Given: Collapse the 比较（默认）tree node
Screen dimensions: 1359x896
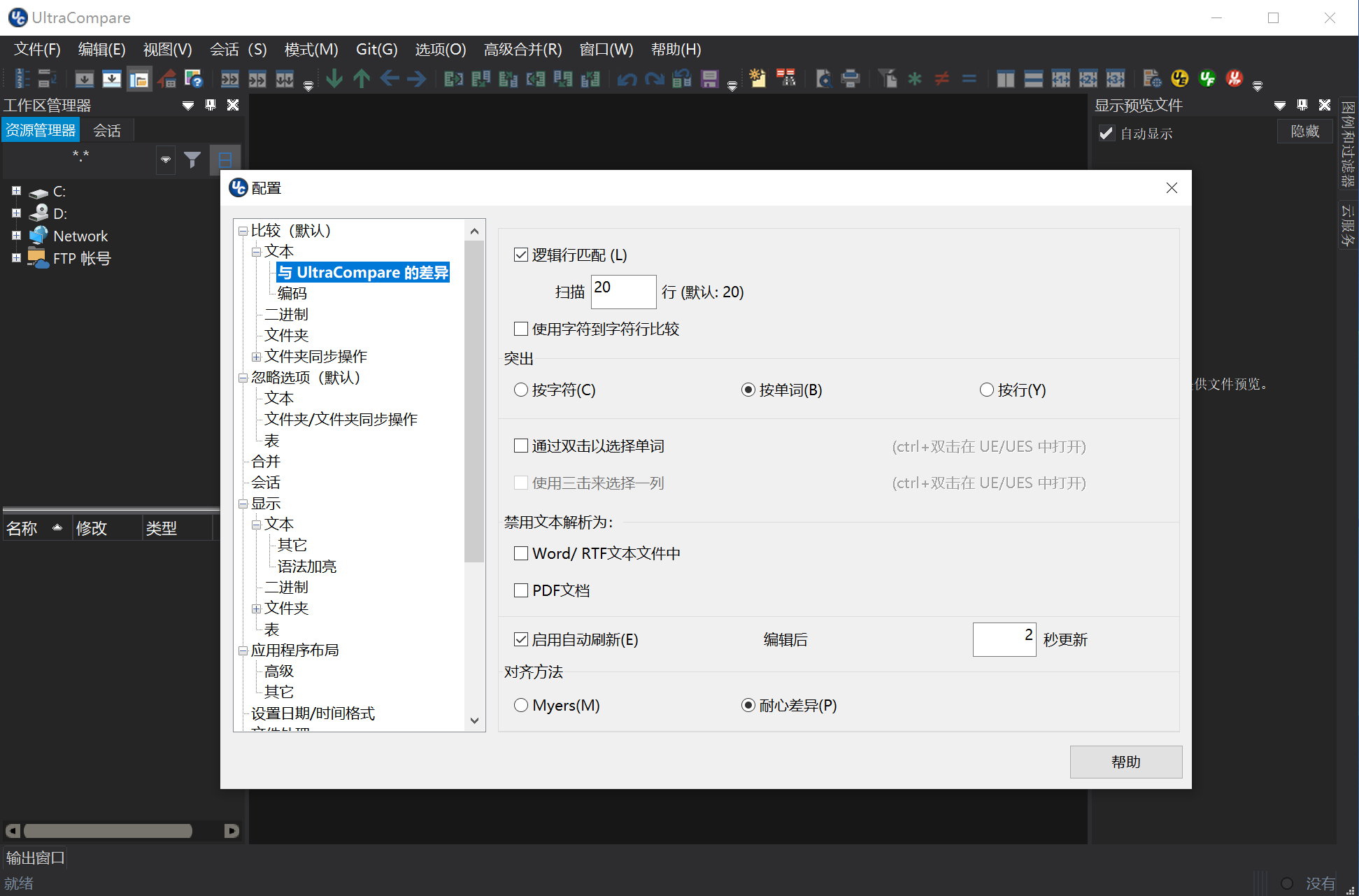Looking at the screenshot, I should tap(243, 231).
